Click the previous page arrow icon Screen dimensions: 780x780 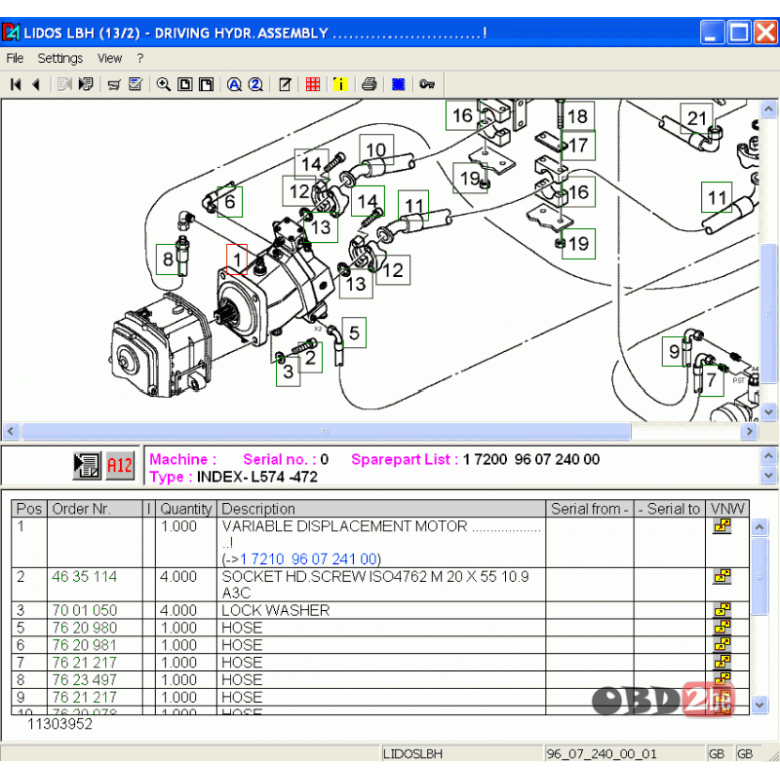(36, 85)
